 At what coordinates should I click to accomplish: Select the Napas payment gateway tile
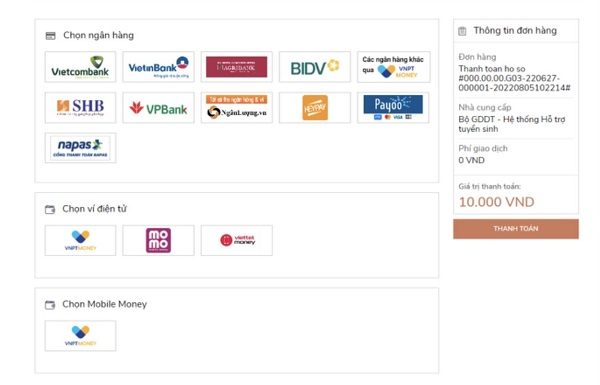tap(80, 148)
